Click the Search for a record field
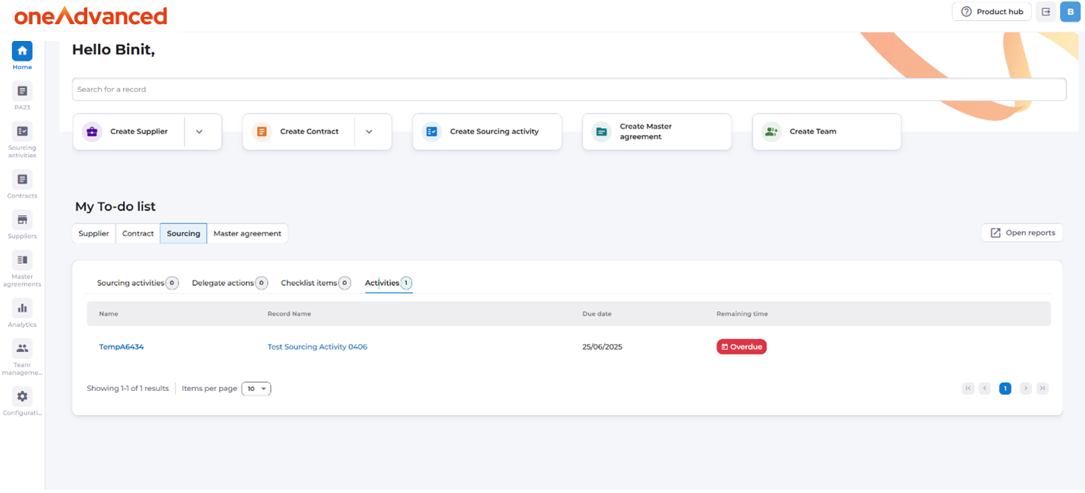1085x493 pixels. (569, 89)
